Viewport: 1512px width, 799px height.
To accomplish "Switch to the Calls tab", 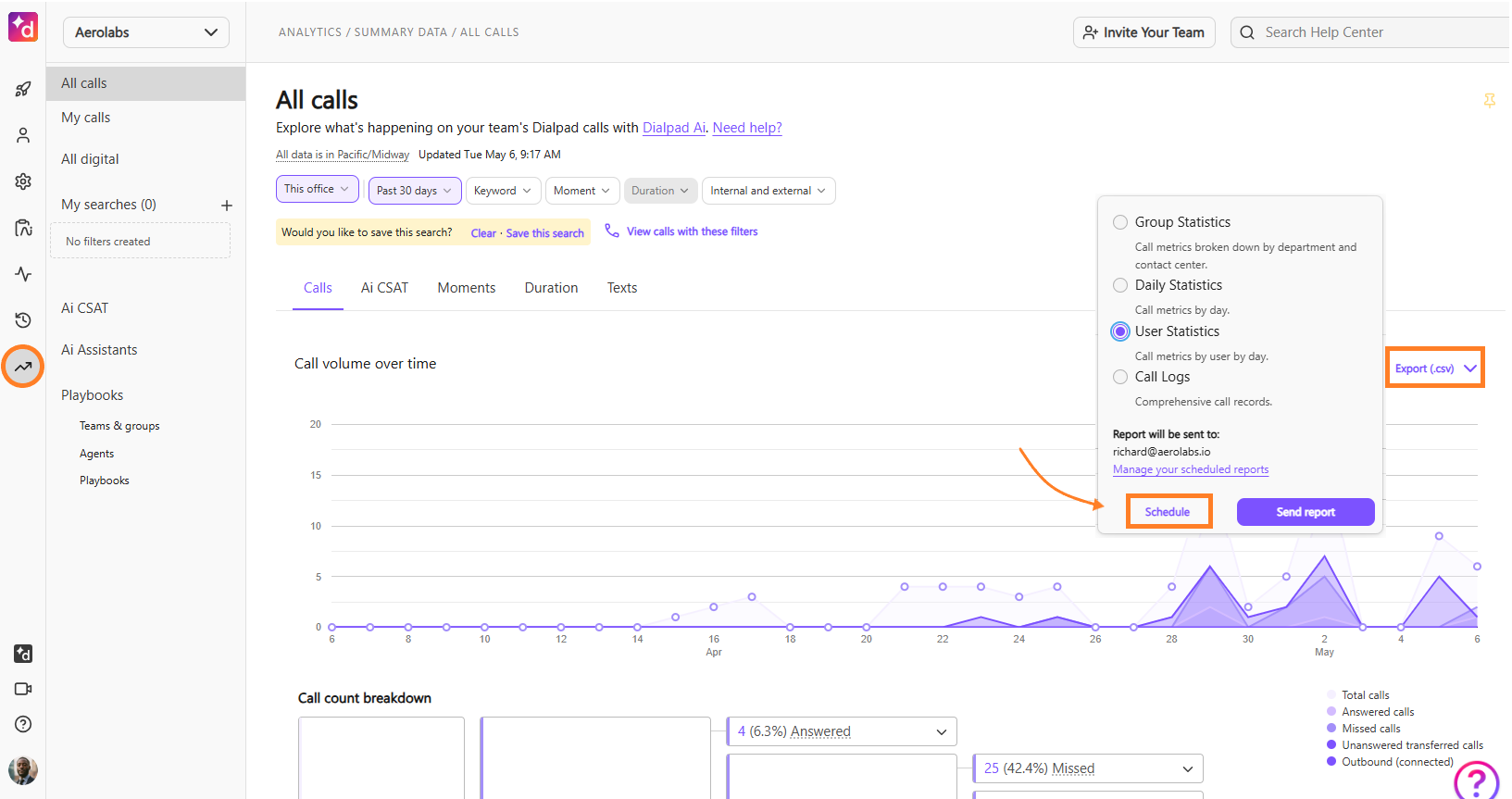I will pos(318,288).
